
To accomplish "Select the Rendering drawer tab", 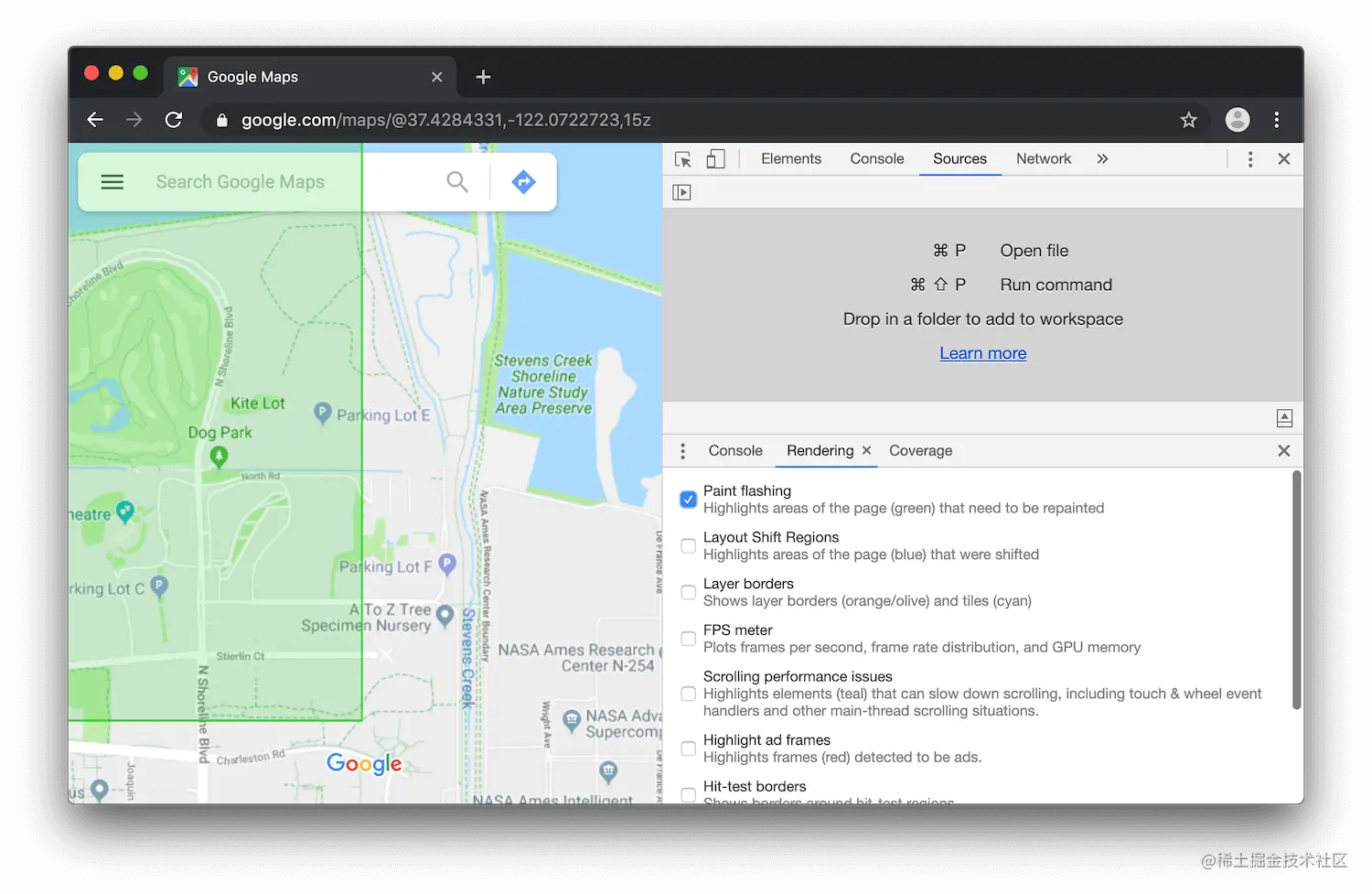I will pyautogui.click(x=820, y=451).
